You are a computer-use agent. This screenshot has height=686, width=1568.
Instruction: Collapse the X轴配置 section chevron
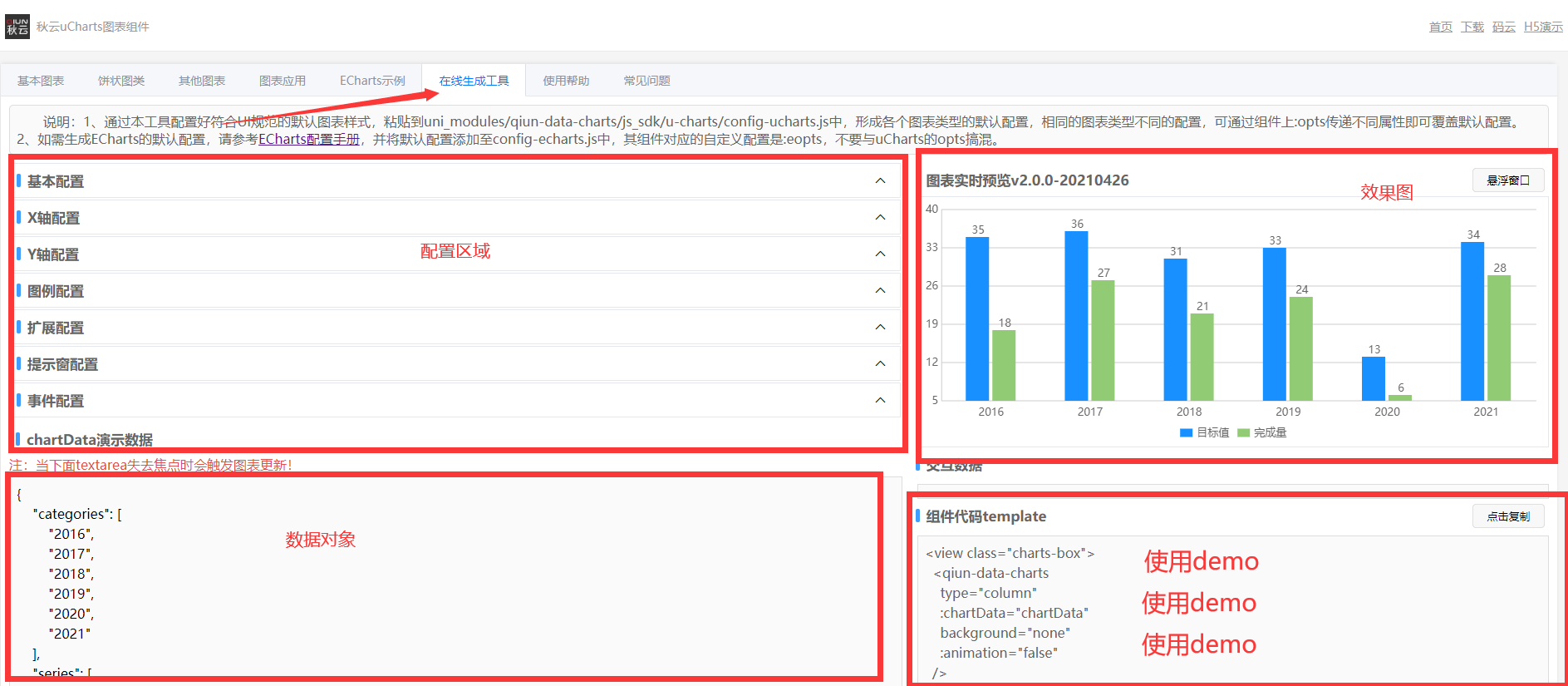[x=880, y=217]
